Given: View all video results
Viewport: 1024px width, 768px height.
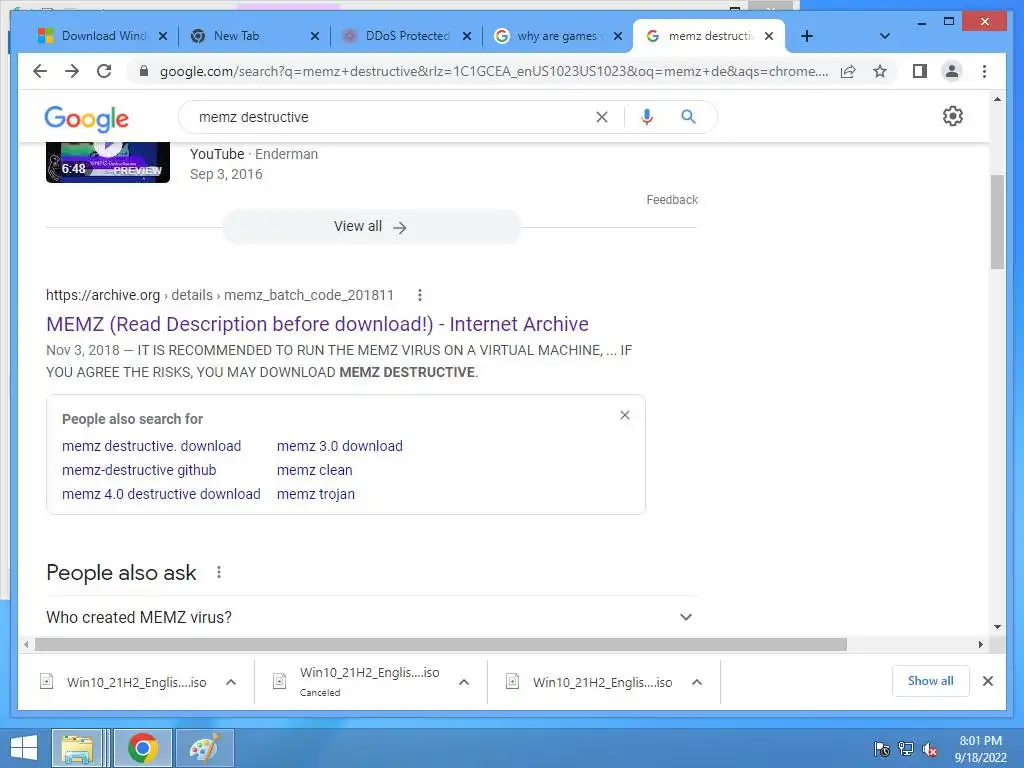Looking at the screenshot, I should [371, 227].
